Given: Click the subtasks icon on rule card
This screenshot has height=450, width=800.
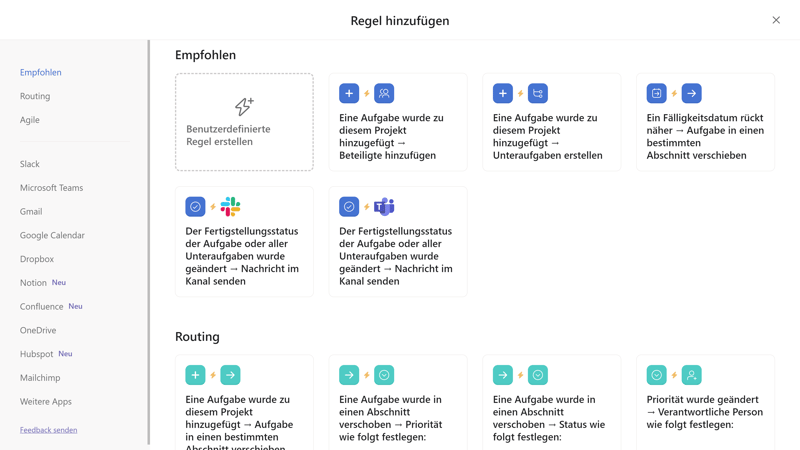Looking at the screenshot, I should pos(538,93).
